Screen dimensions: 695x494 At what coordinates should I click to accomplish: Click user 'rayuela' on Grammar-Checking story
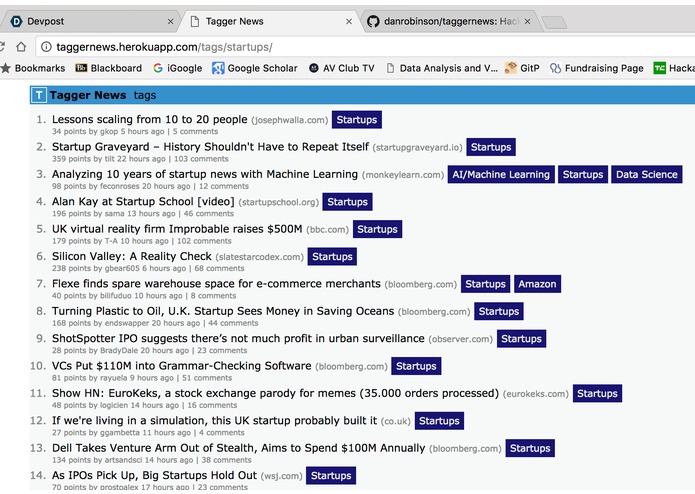[113, 378]
